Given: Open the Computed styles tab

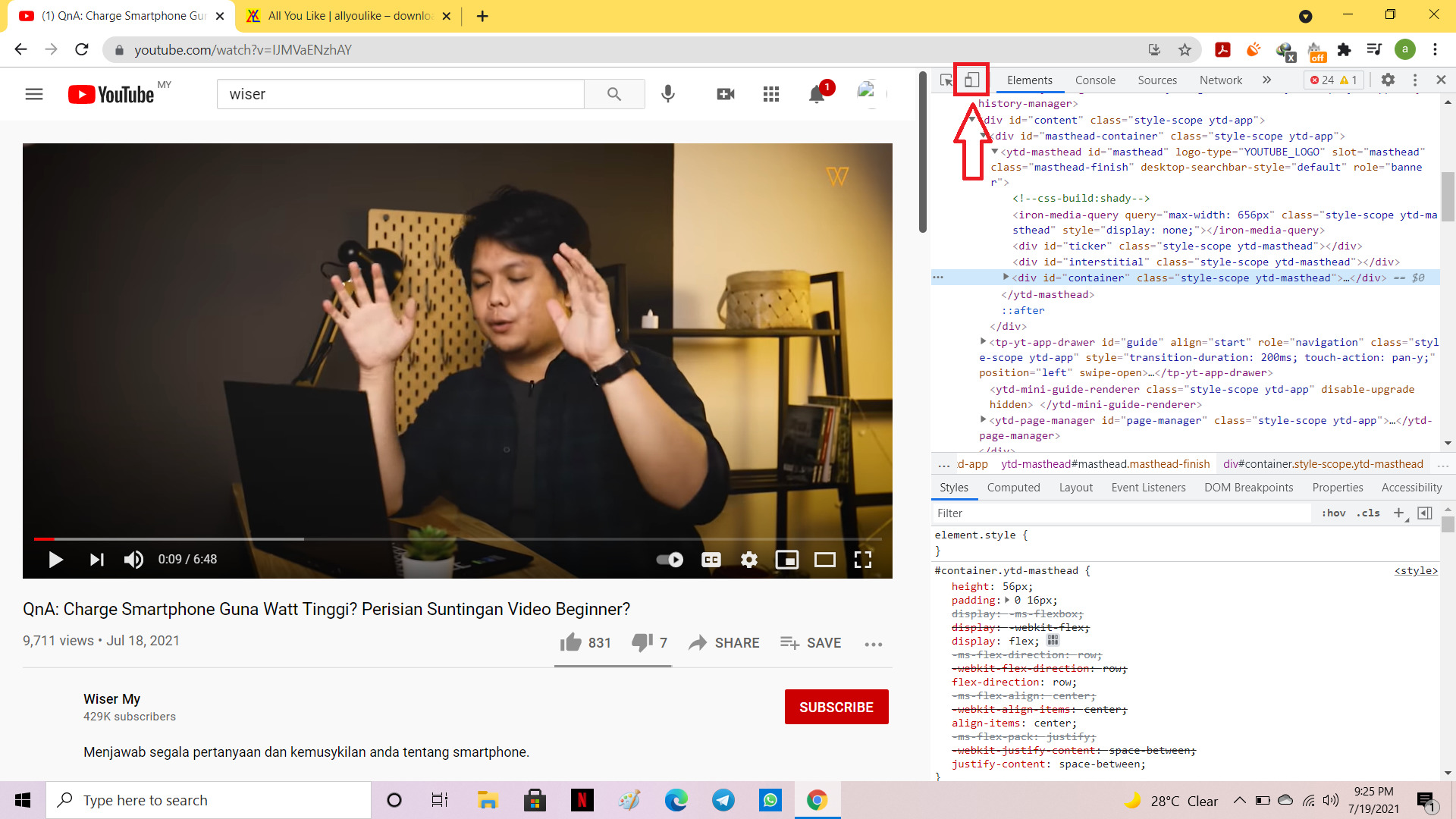Looking at the screenshot, I should pyautogui.click(x=1013, y=488).
